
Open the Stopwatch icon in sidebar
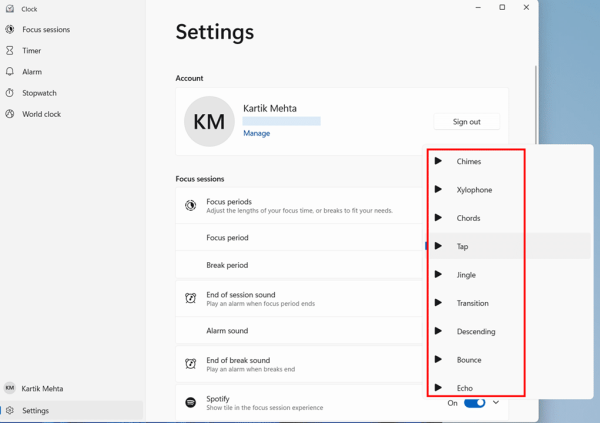pos(10,93)
